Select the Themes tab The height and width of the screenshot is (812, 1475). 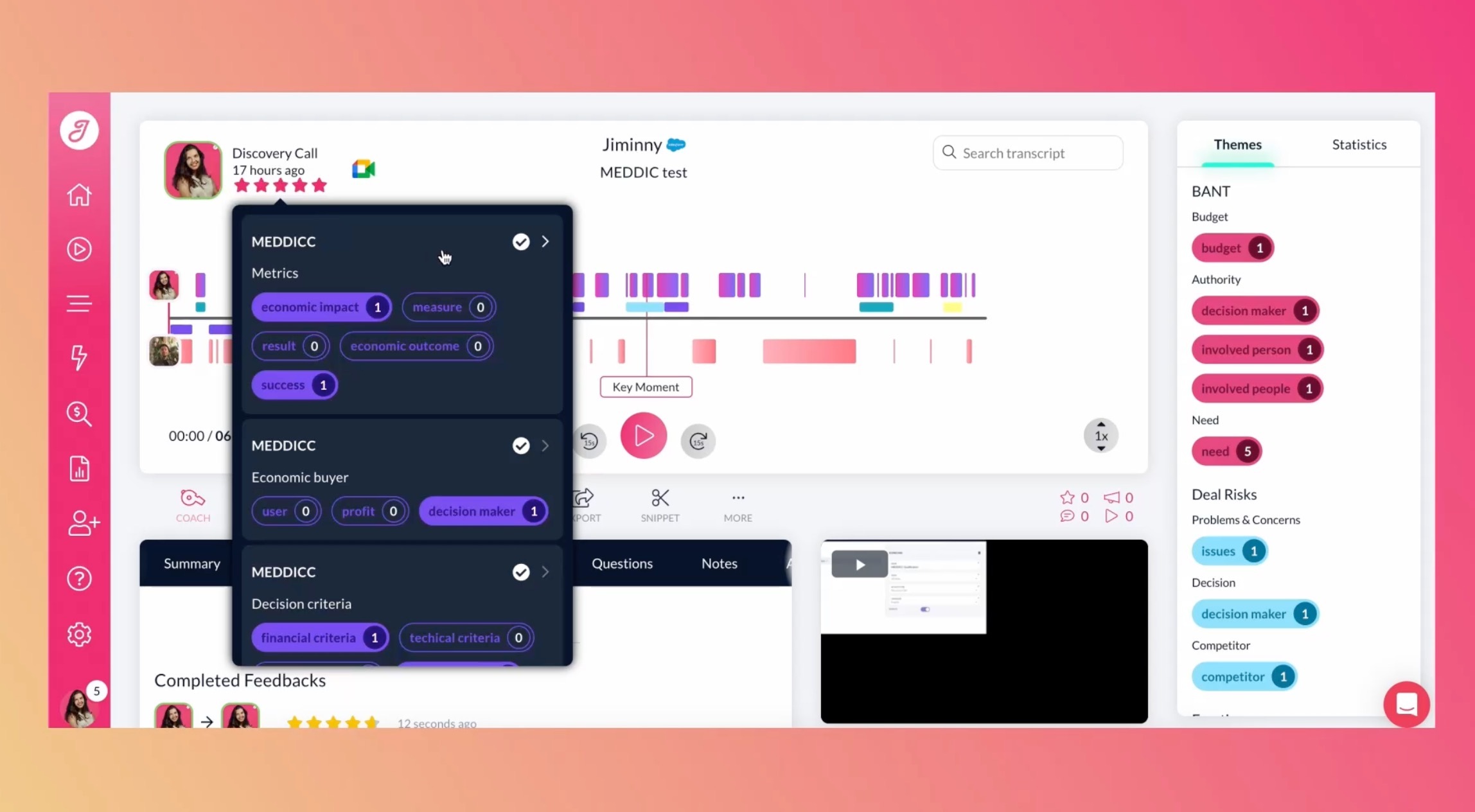pyautogui.click(x=1238, y=144)
